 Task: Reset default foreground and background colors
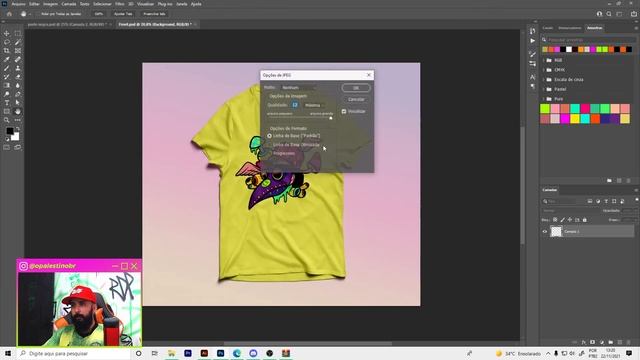7,139
